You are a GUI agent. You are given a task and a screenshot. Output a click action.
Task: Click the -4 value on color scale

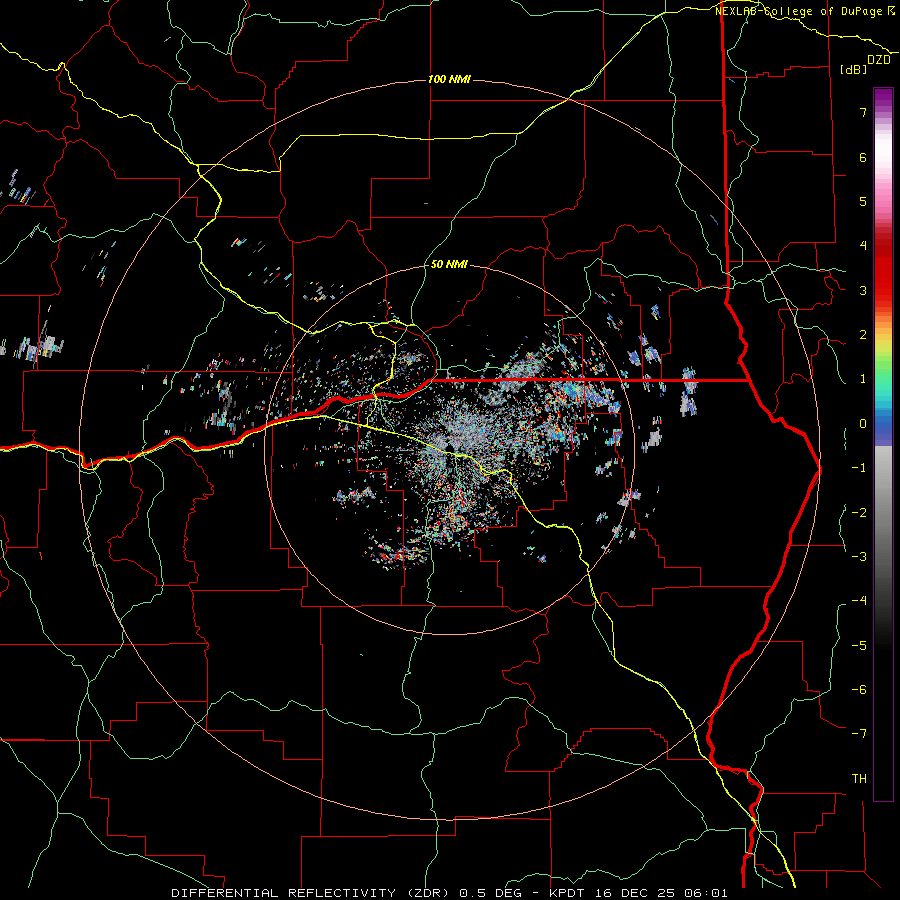[859, 601]
